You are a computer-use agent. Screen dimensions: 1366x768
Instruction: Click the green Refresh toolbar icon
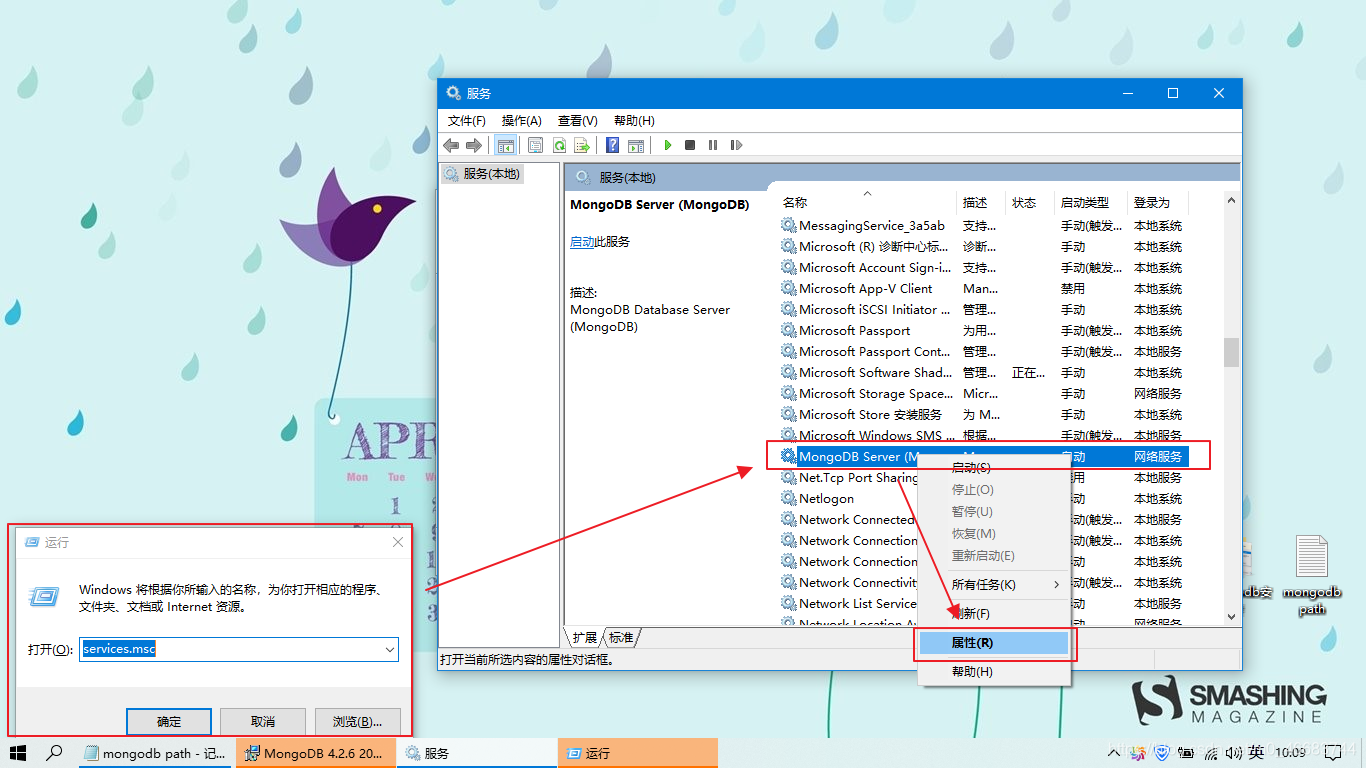coord(559,145)
